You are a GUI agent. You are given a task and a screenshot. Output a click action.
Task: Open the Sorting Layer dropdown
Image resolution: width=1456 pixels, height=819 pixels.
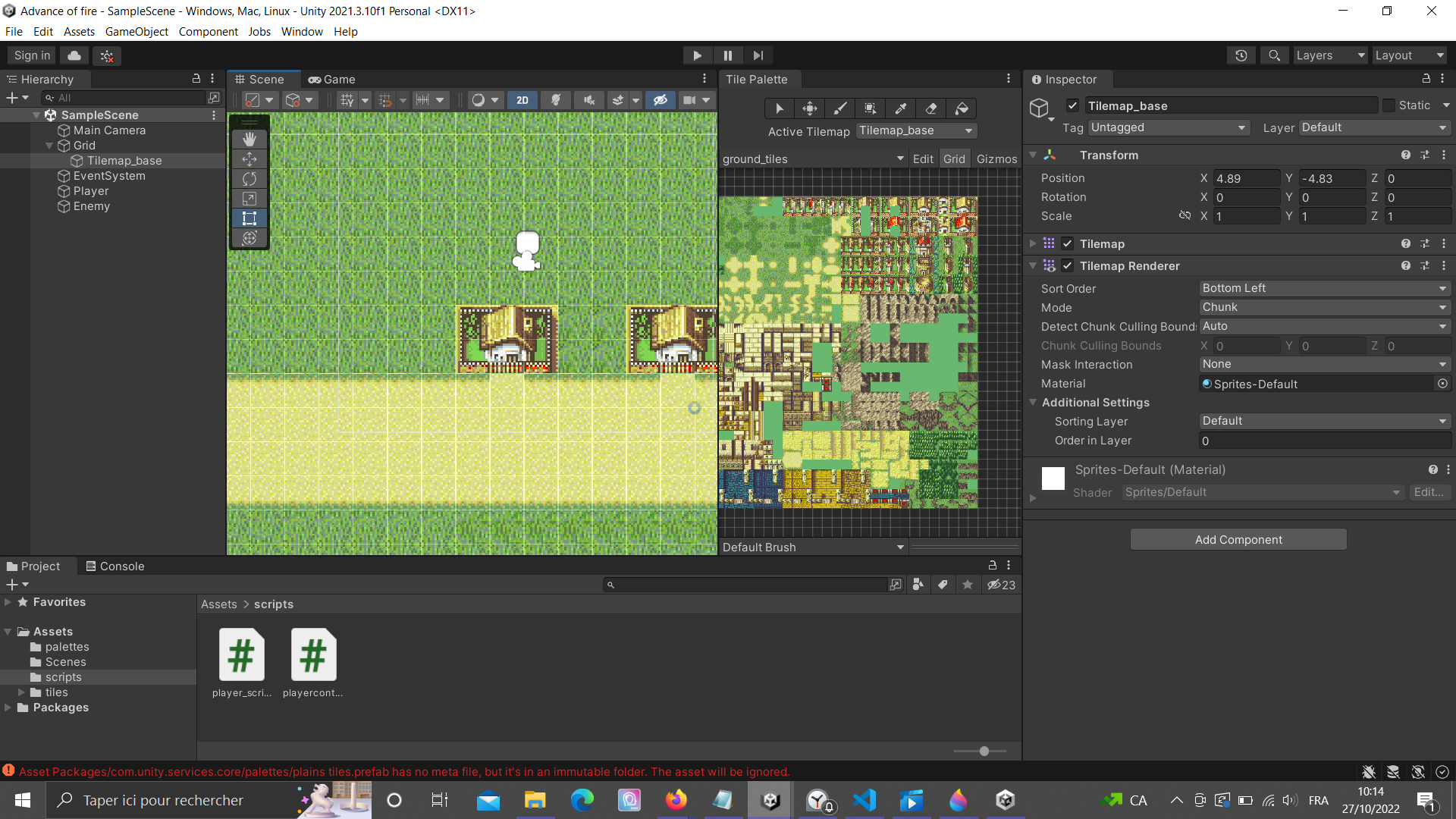click(1324, 421)
